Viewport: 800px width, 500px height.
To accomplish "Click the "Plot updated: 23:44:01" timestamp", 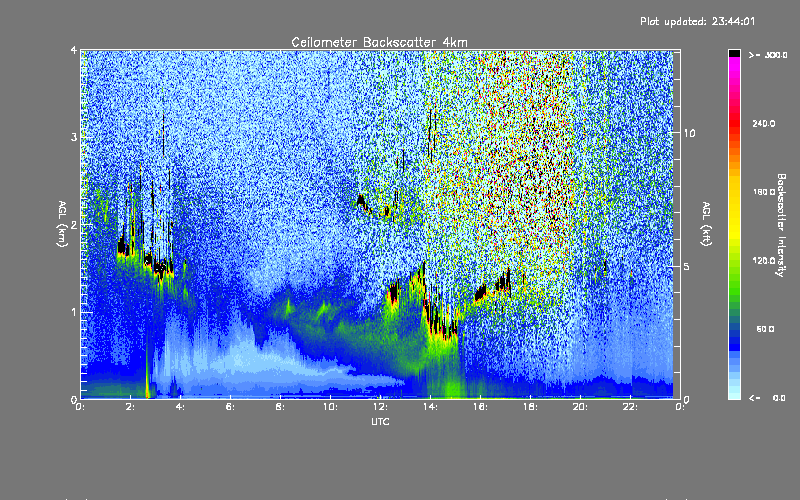I will (x=697, y=21).
